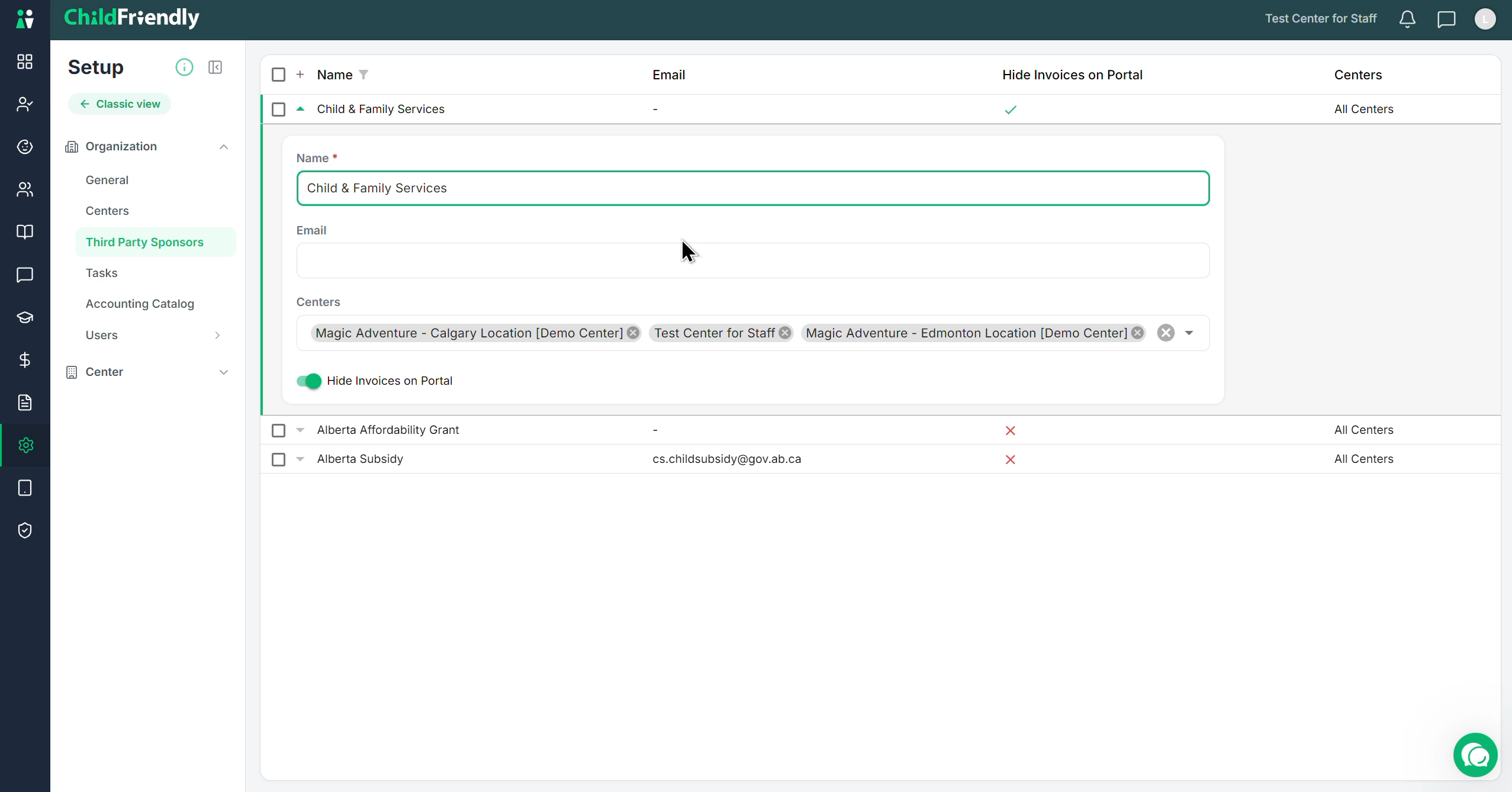Open the support chat bubble widget
The width and height of the screenshot is (1512, 792).
click(x=1475, y=755)
